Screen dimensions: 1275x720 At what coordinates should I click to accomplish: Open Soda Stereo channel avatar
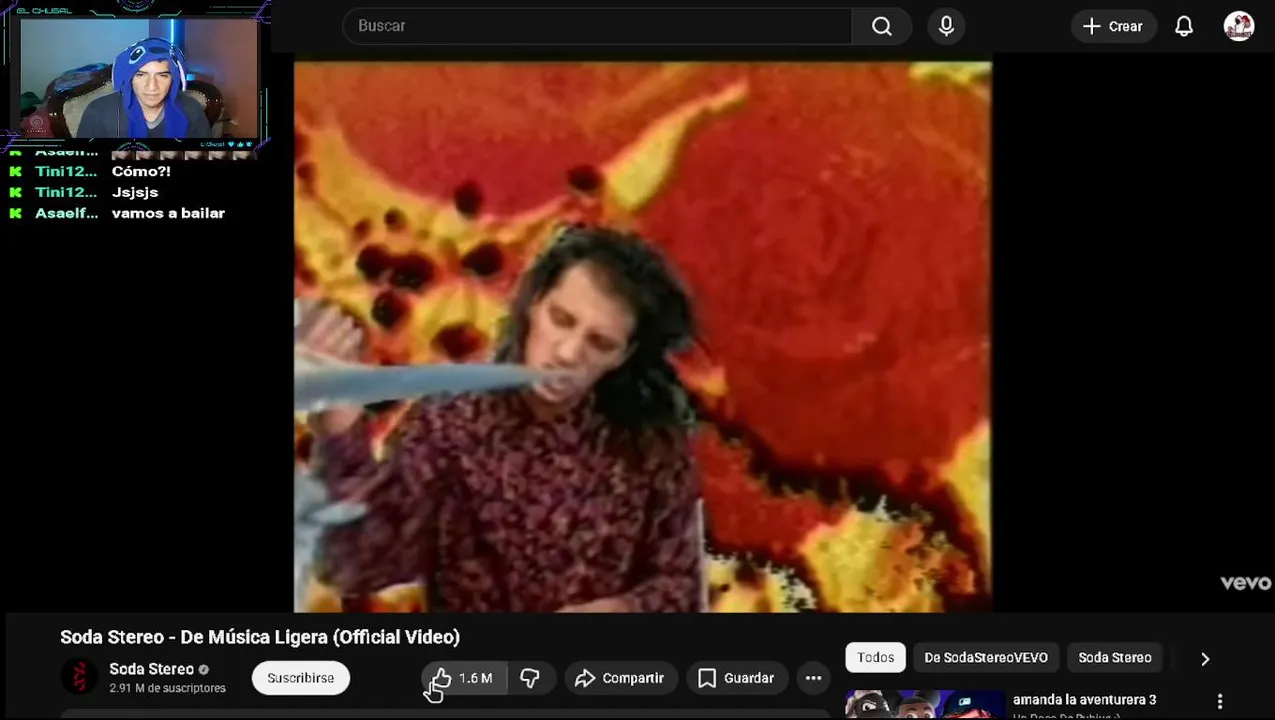coord(79,677)
